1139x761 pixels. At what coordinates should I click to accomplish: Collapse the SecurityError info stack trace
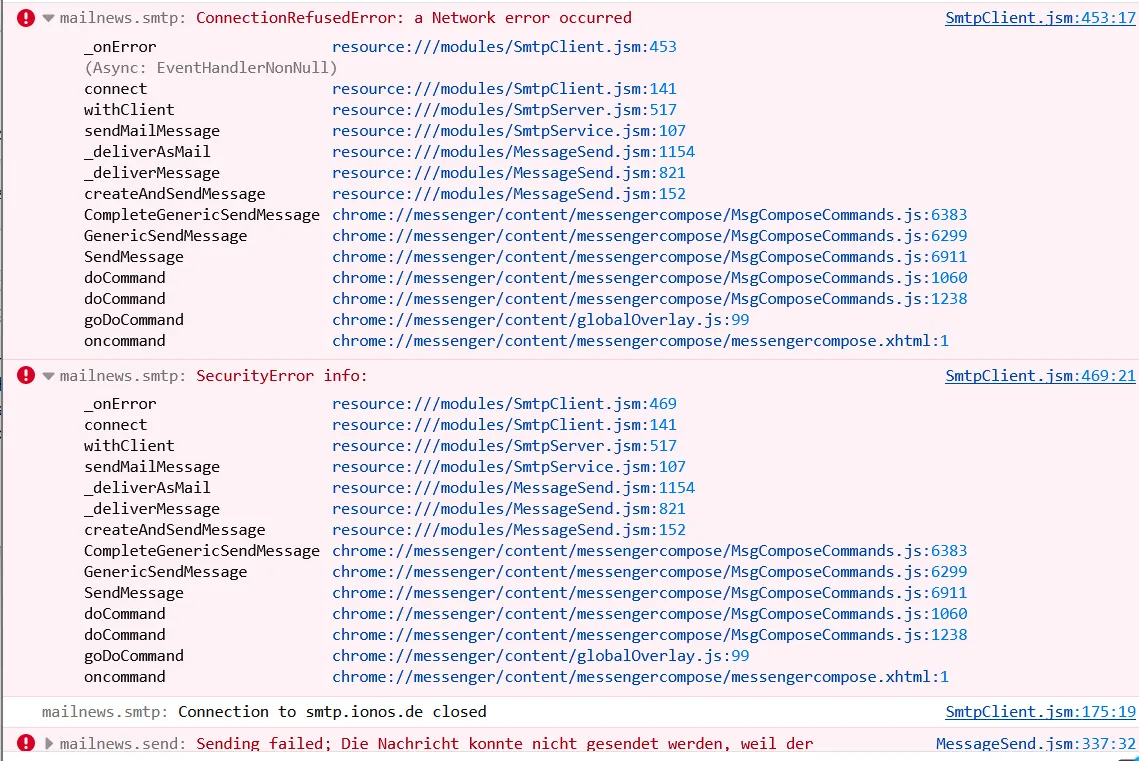(49, 376)
